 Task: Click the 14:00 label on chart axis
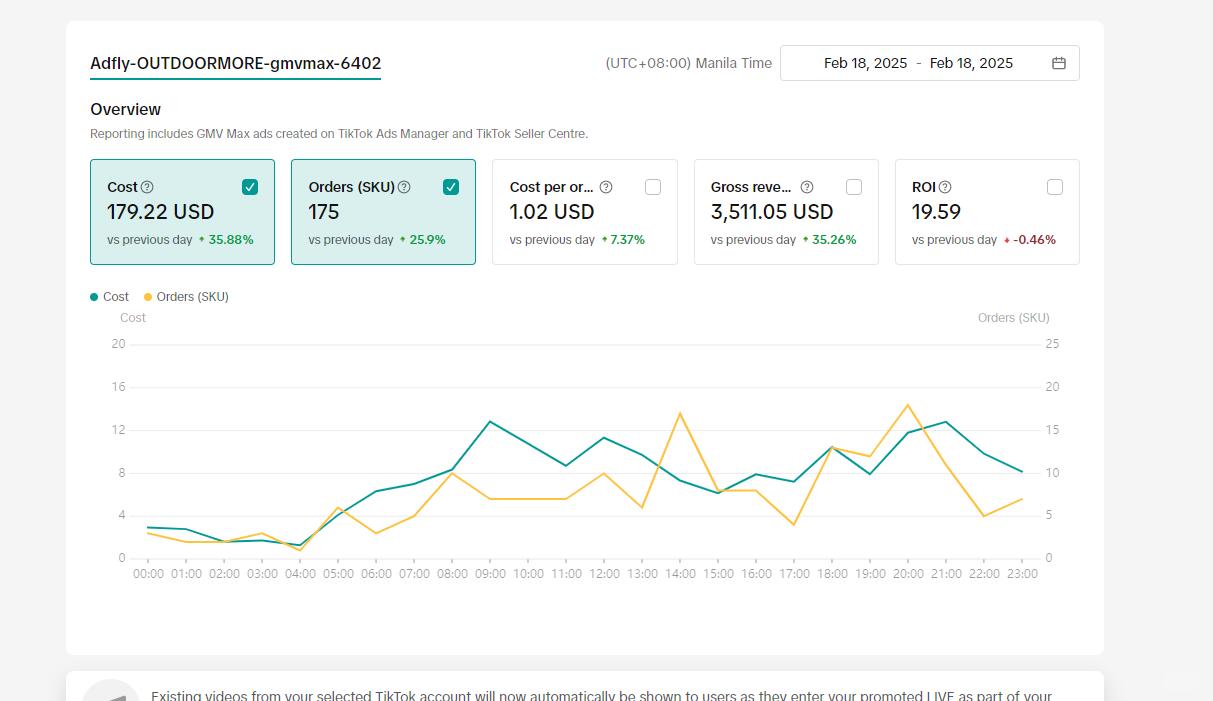(x=680, y=574)
